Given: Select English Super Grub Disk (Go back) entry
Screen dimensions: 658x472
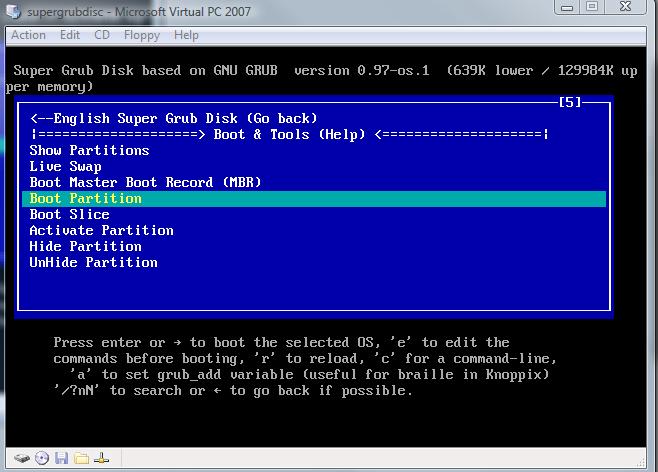Looking at the screenshot, I should tap(314, 118).
